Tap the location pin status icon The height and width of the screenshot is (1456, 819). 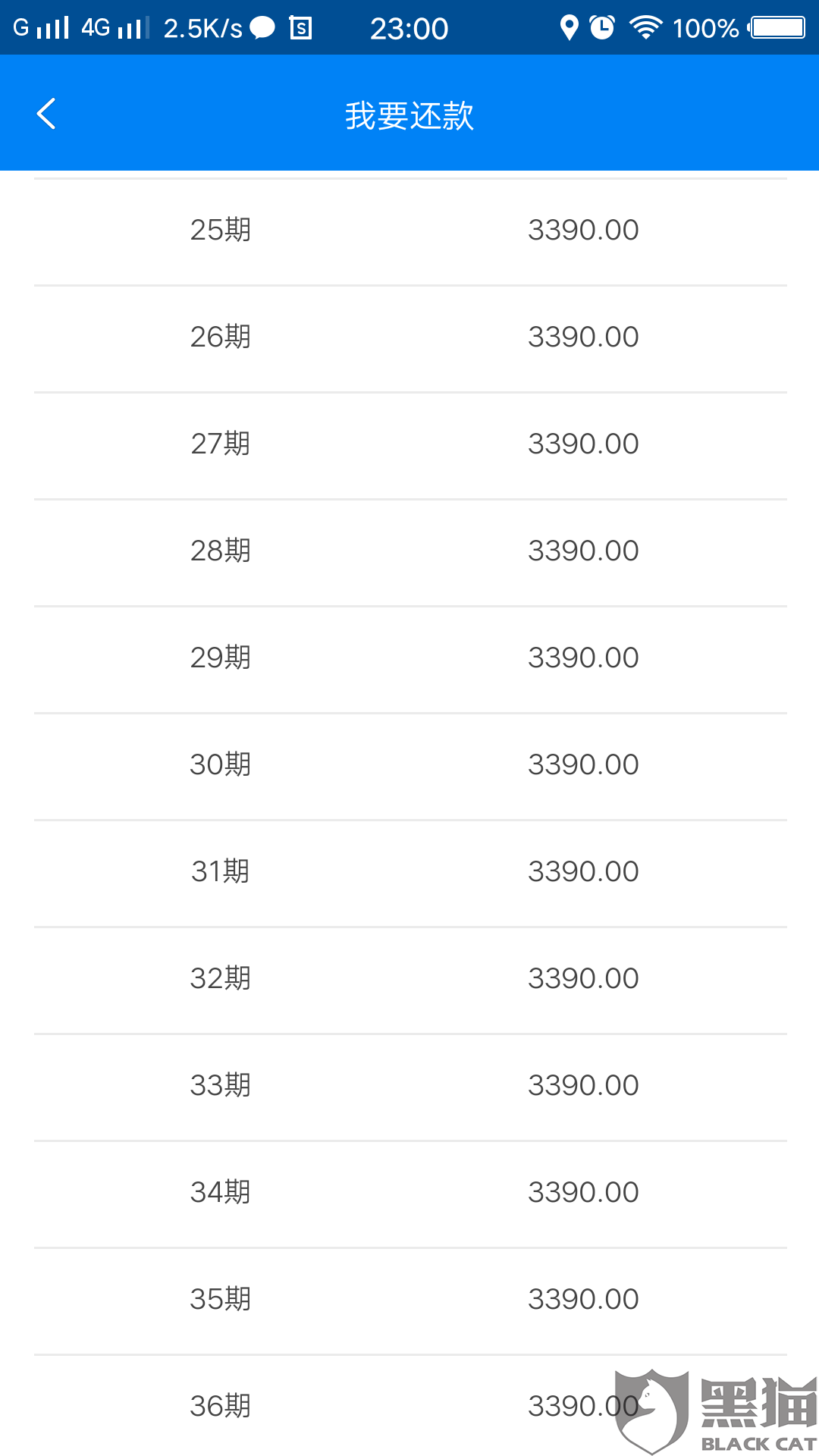tap(569, 28)
